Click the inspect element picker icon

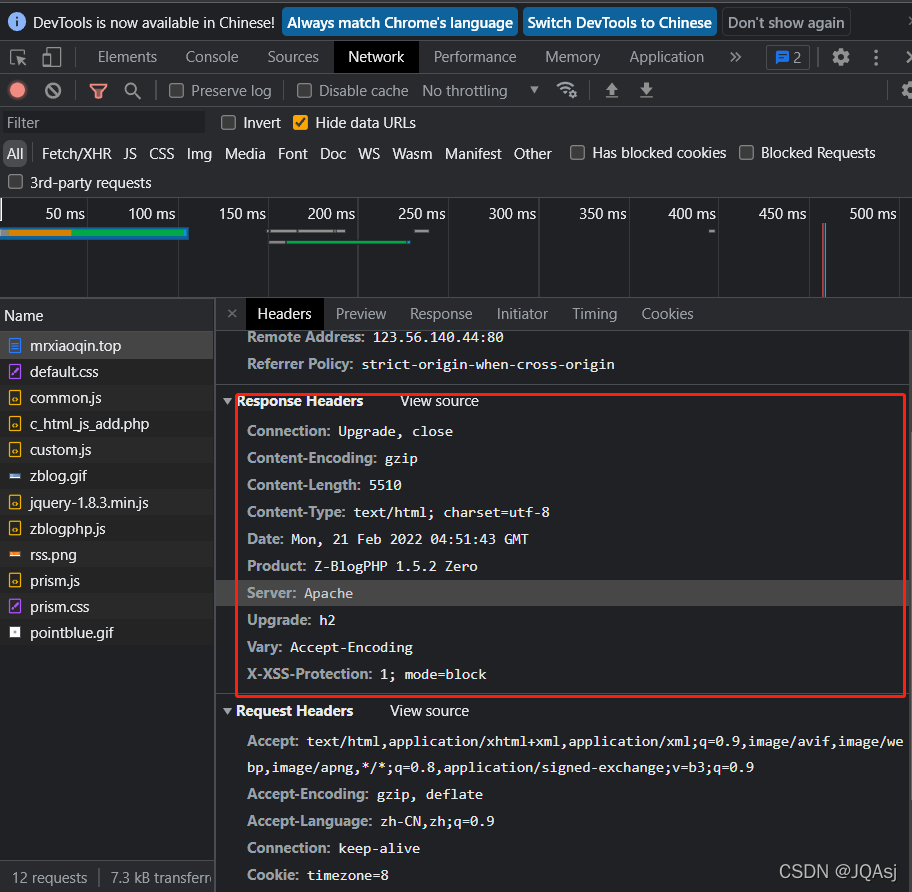(x=18, y=57)
